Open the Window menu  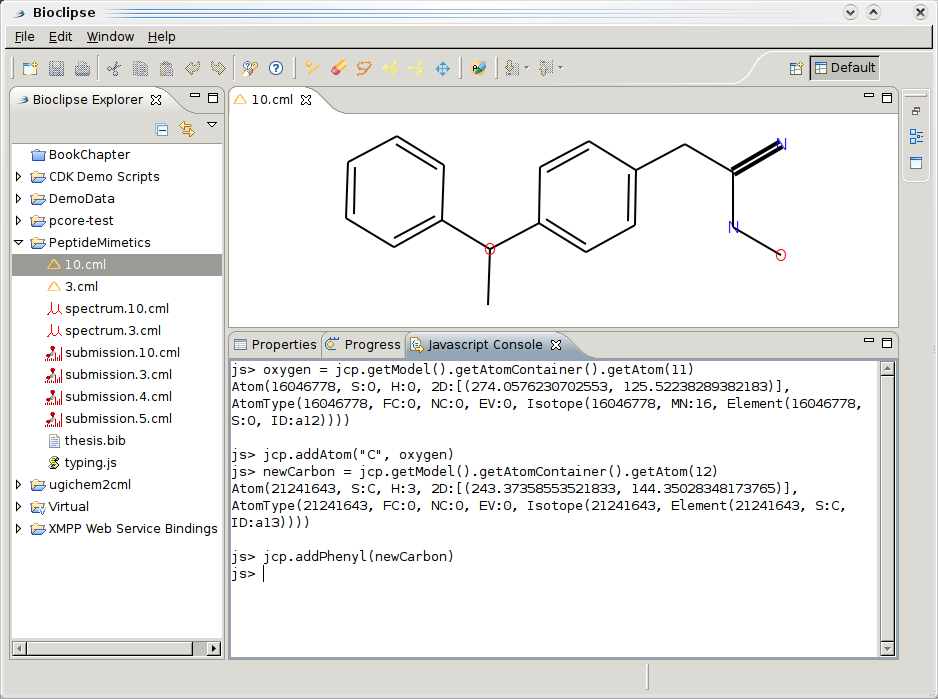pyautogui.click(x=110, y=37)
